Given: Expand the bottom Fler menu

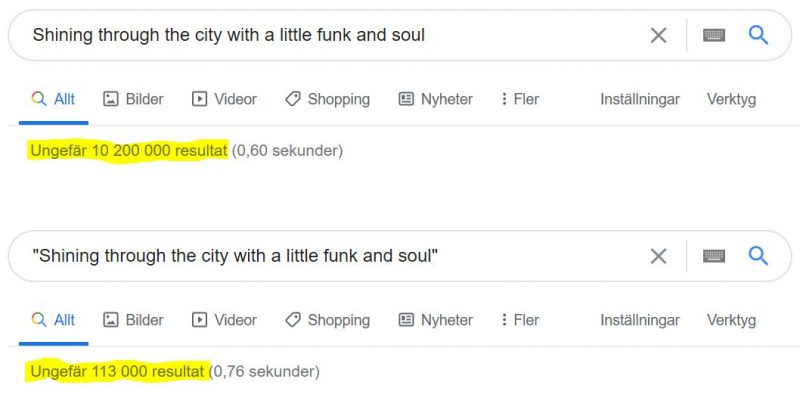Looking at the screenshot, I should point(519,320).
